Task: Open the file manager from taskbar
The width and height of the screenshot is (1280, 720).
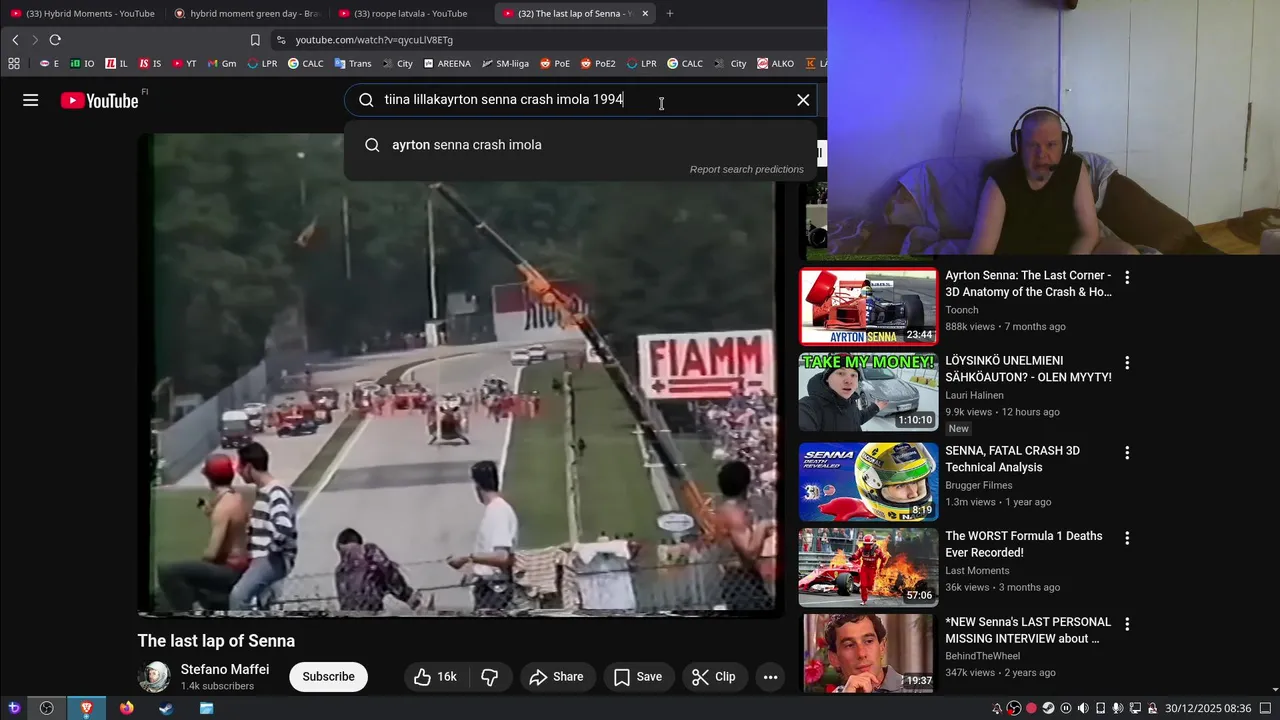Action: [206, 708]
